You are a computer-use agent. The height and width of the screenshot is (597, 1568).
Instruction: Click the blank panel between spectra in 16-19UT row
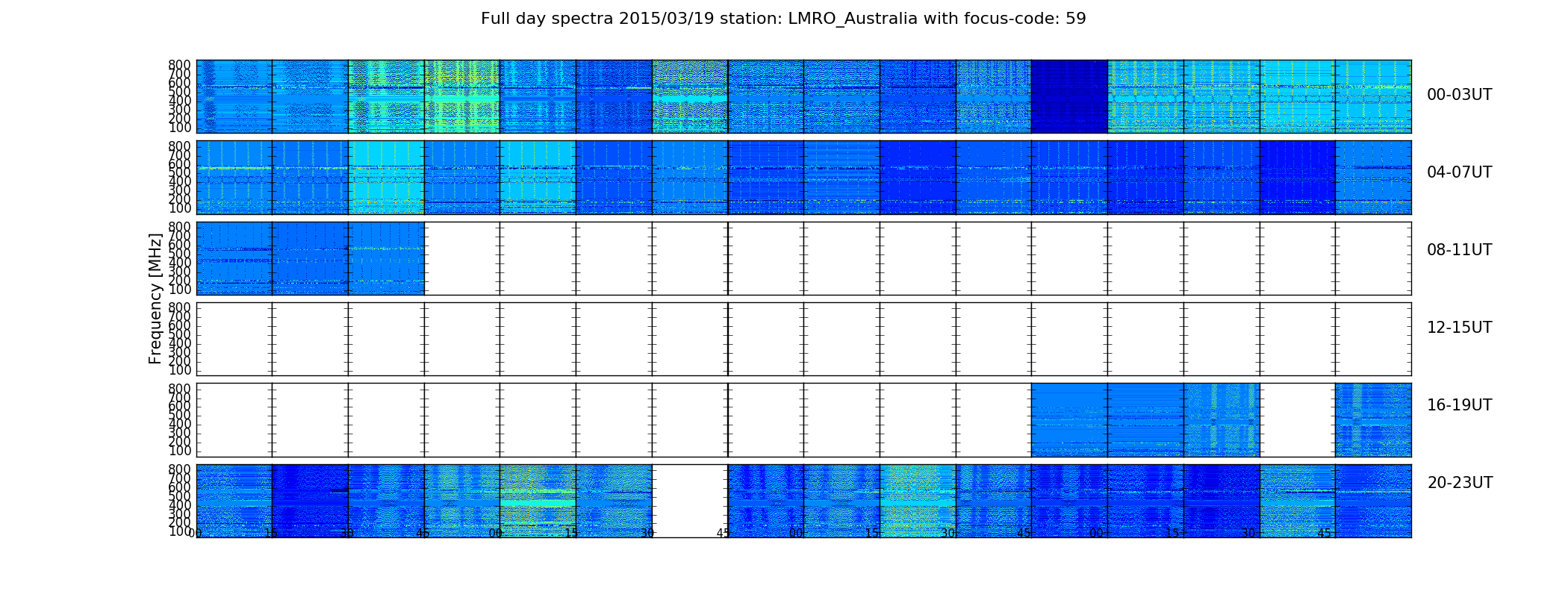click(x=1297, y=420)
